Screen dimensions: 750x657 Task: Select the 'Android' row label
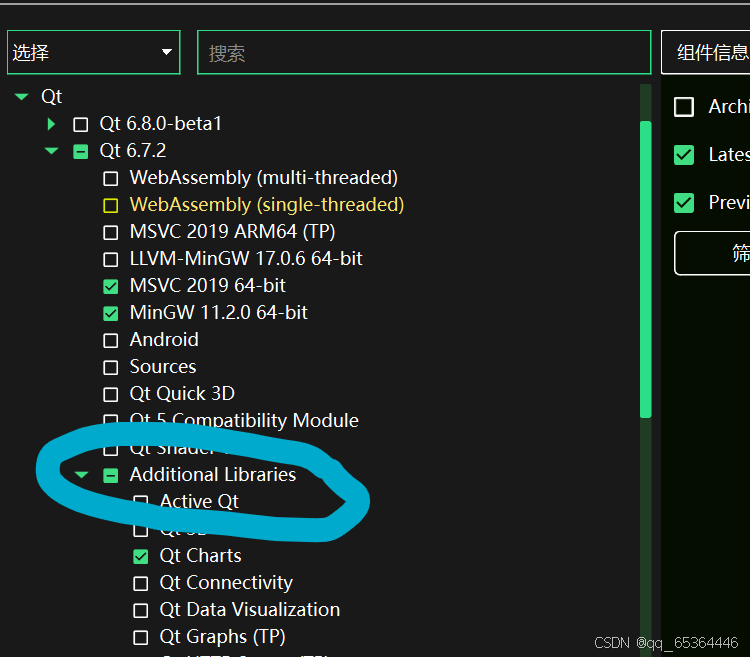[164, 340]
